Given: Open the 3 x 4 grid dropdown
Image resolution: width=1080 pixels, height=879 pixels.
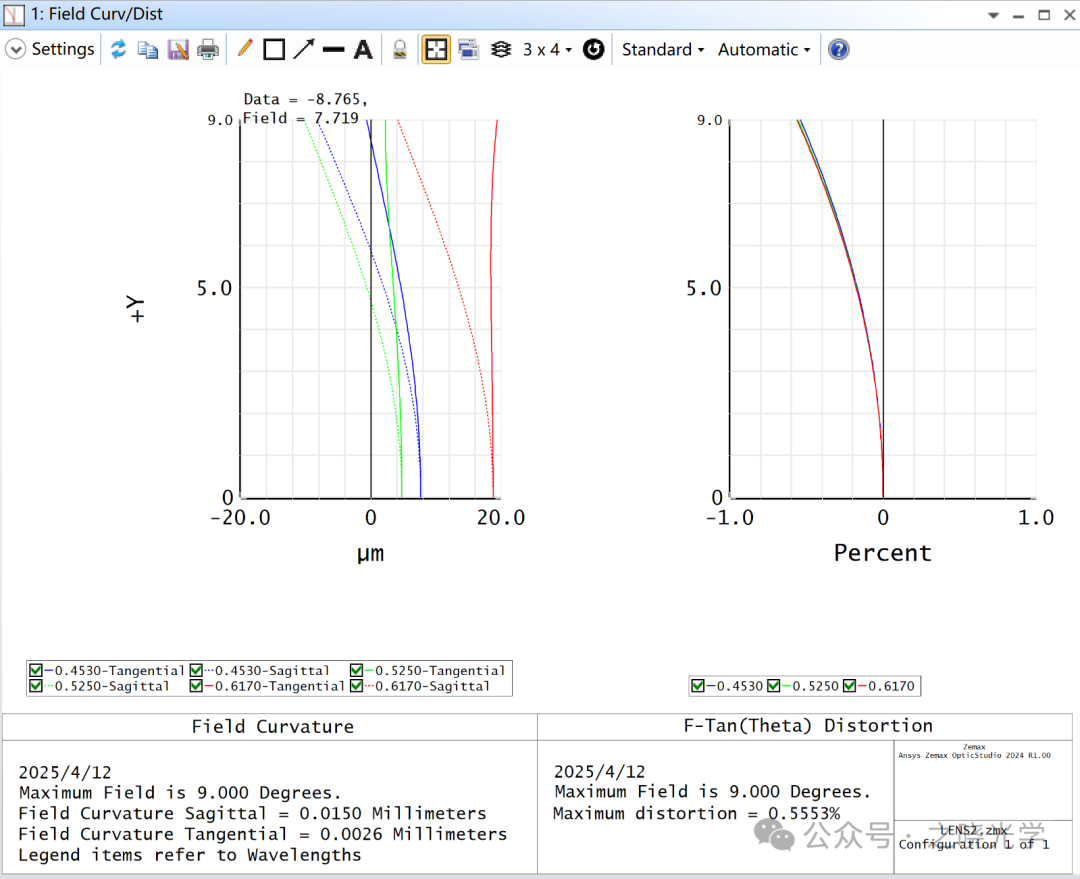Looking at the screenshot, I should tap(547, 49).
